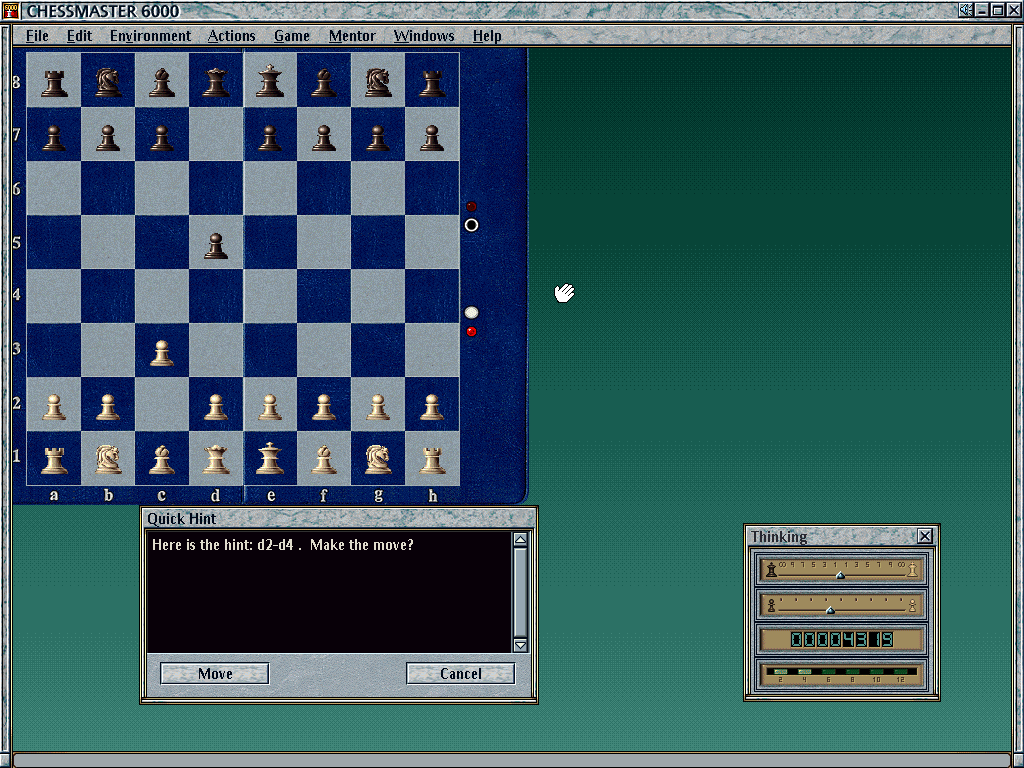Click the 00004319 position counter display
The width and height of the screenshot is (1024, 768).
[x=841, y=639]
